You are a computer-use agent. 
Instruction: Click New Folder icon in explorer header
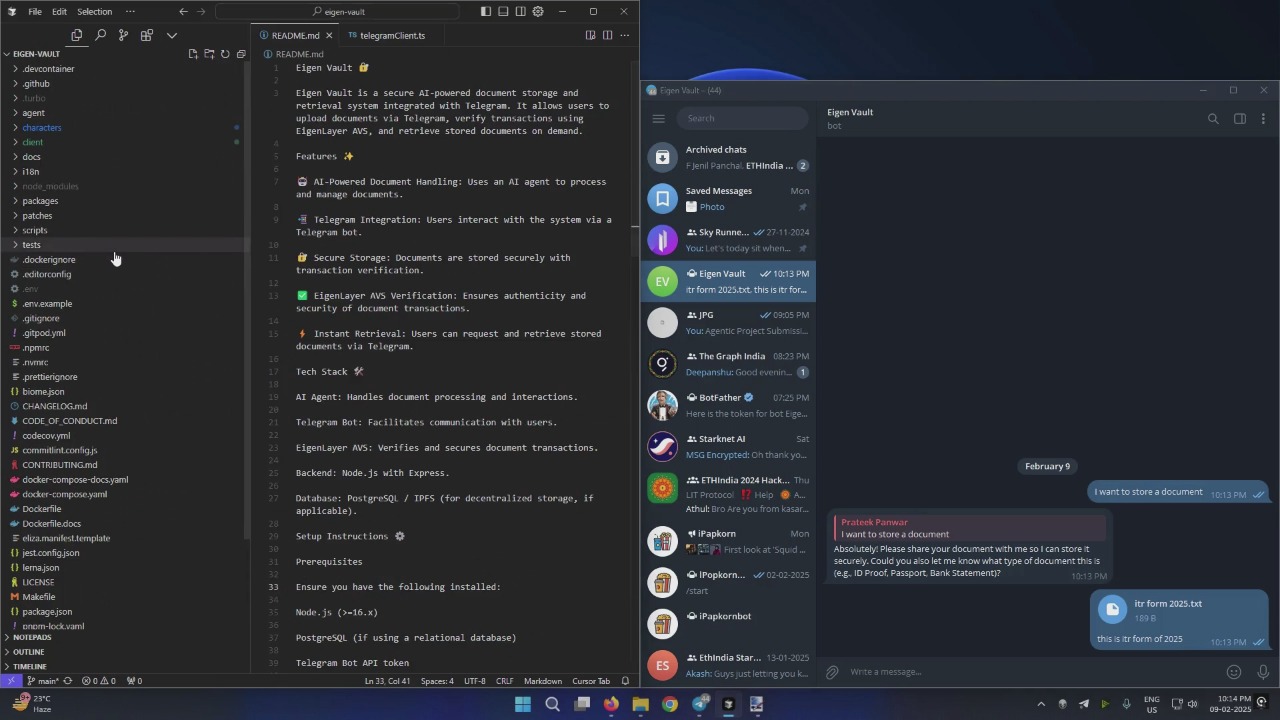[209, 54]
